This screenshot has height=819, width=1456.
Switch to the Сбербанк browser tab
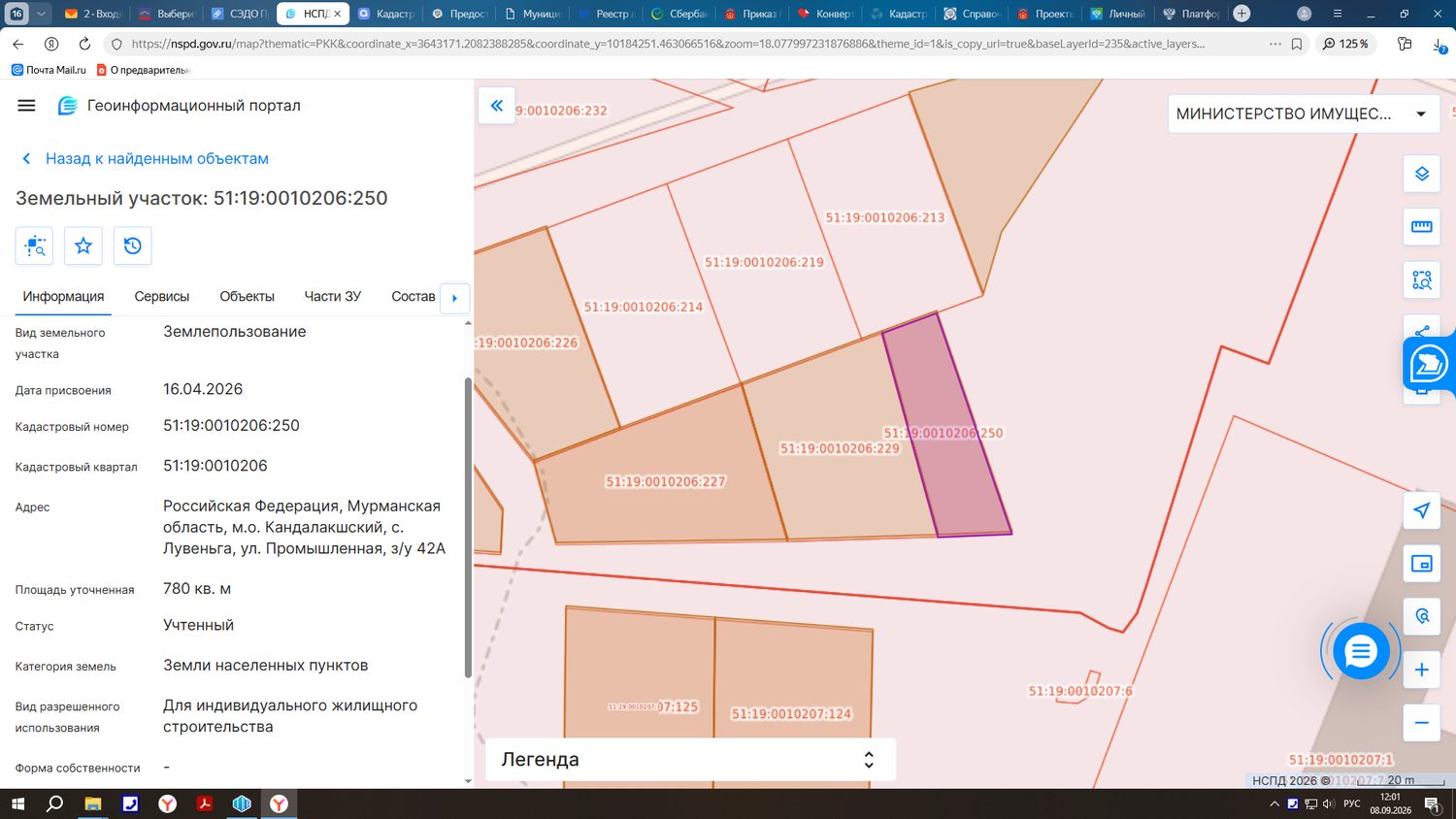[681, 14]
